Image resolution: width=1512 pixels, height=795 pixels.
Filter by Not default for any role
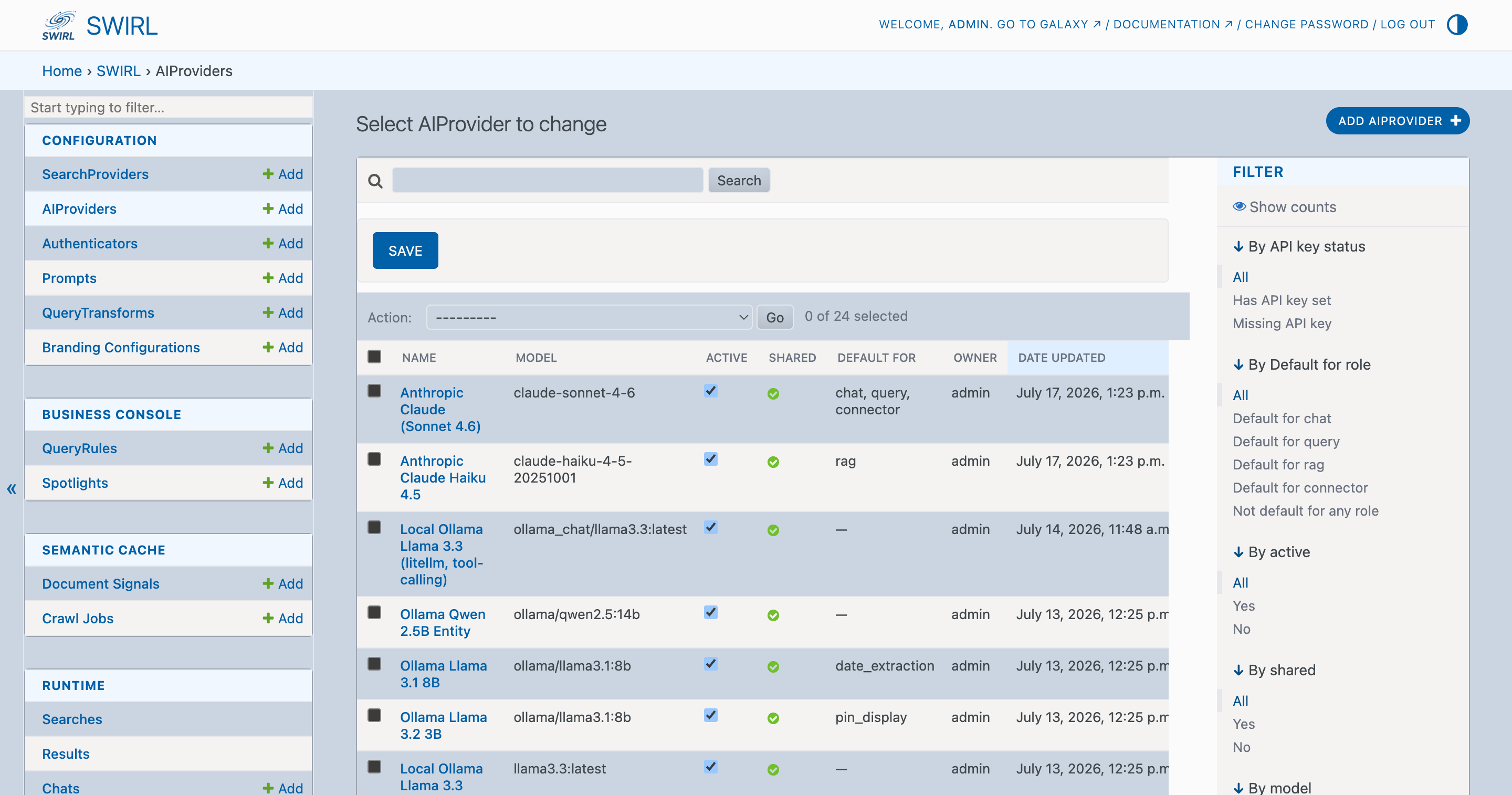tap(1305, 511)
